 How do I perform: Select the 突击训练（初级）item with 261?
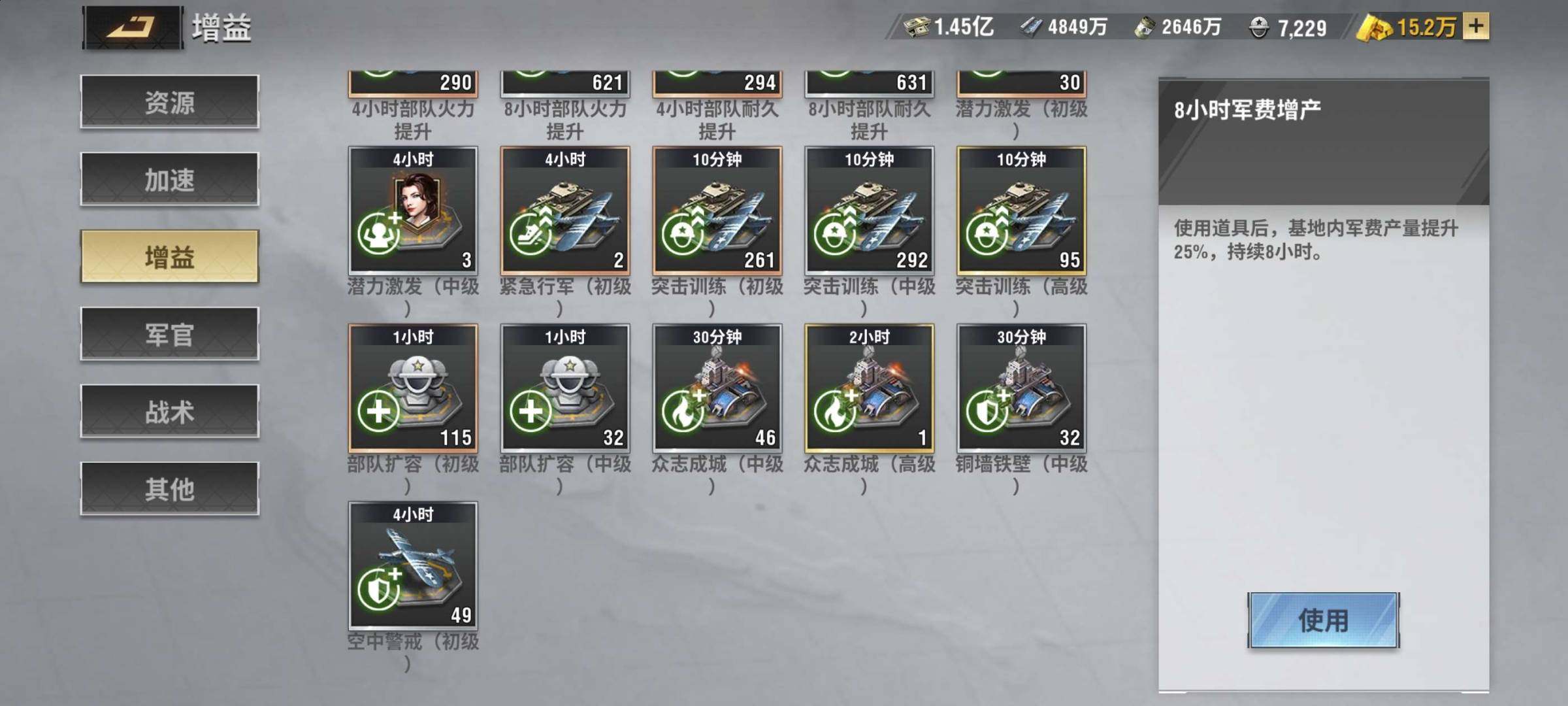pos(717,210)
